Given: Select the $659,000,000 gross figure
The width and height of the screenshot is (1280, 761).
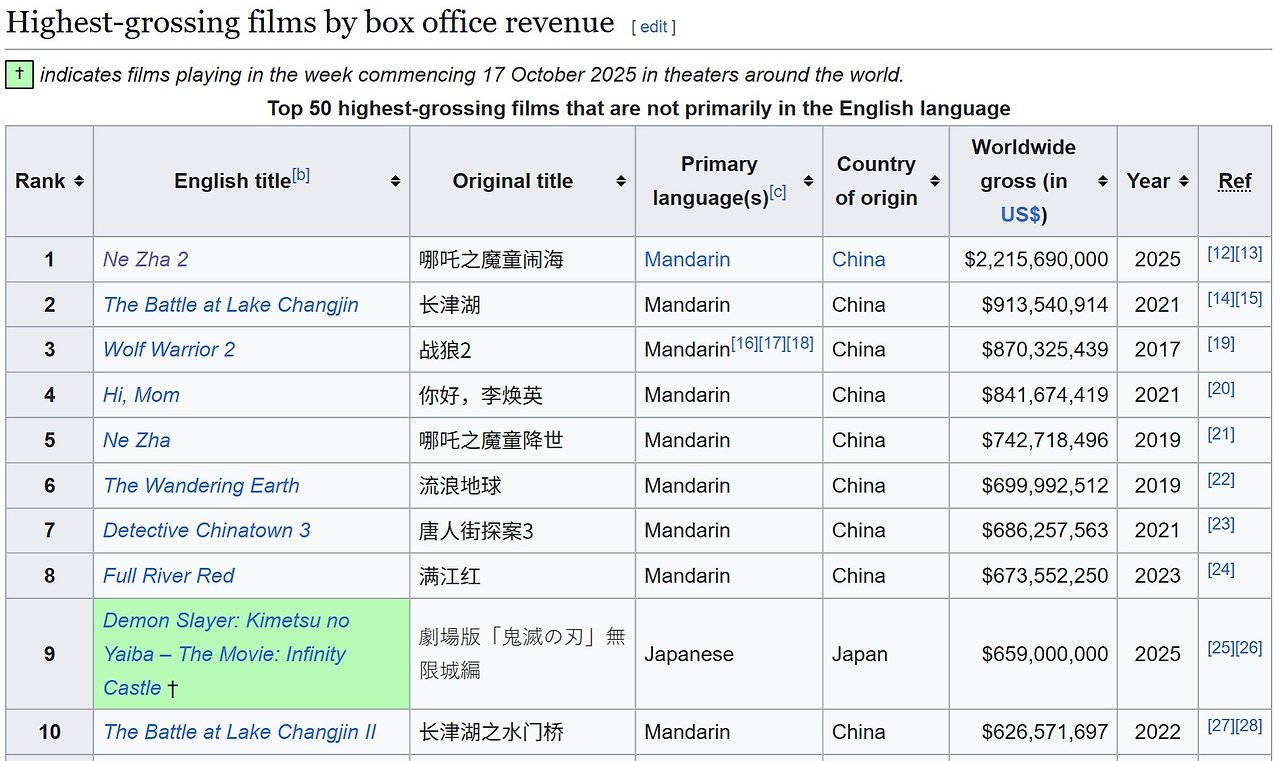Looking at the screenshot, I should [1045, 654].
